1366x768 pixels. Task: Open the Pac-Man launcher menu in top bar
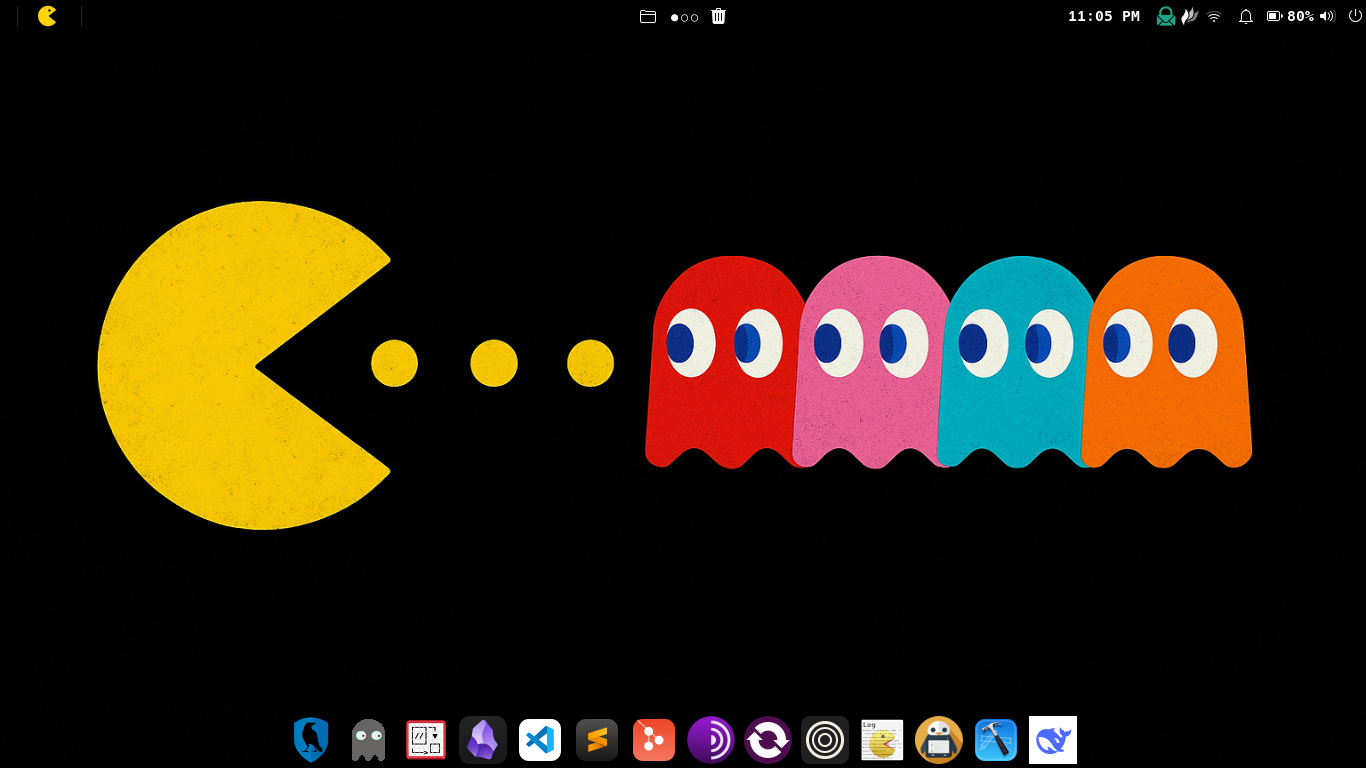coord(47,16)
